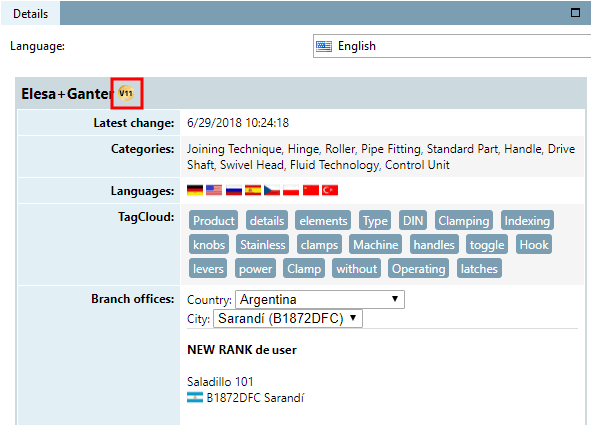Click the Czech flag language icon

point(272,190)
